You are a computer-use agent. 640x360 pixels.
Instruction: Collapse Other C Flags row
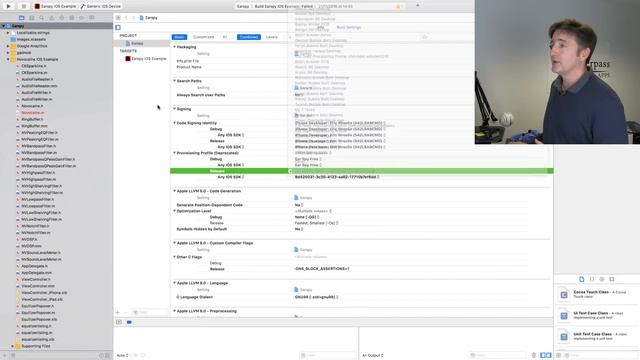tap(174, 257)
